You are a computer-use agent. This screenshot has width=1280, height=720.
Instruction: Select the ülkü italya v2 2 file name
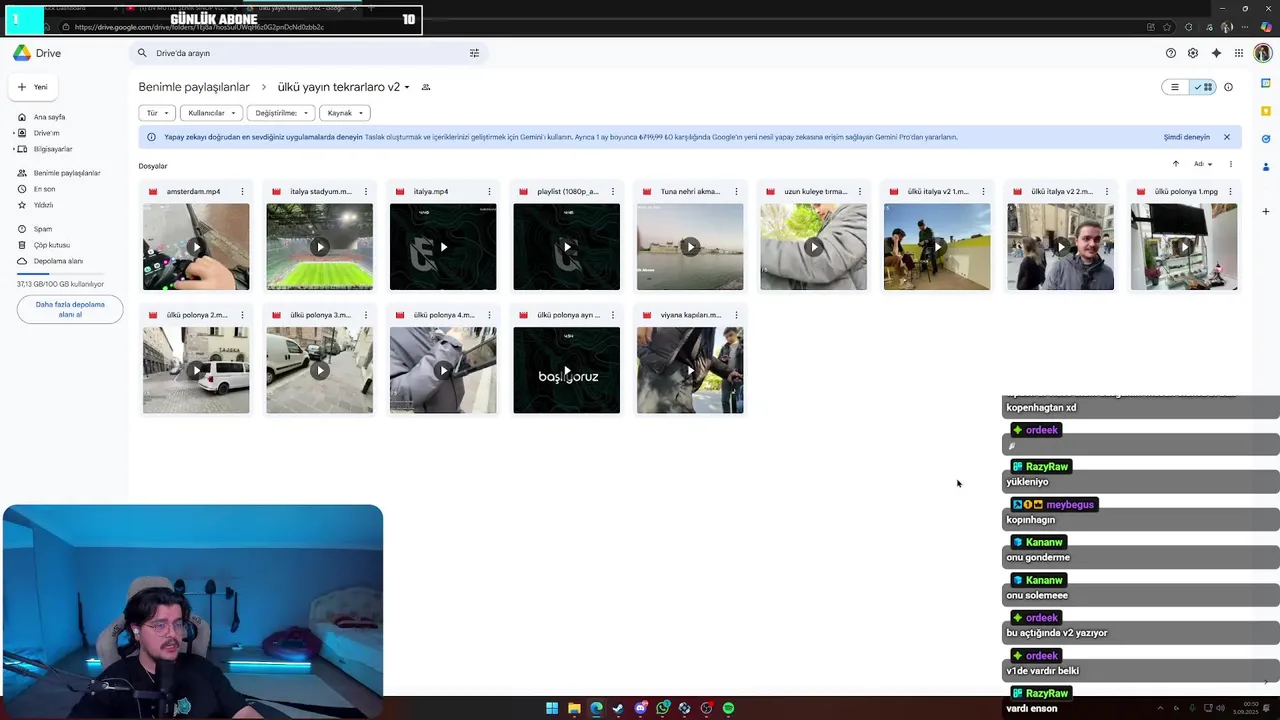(1062, 191)
